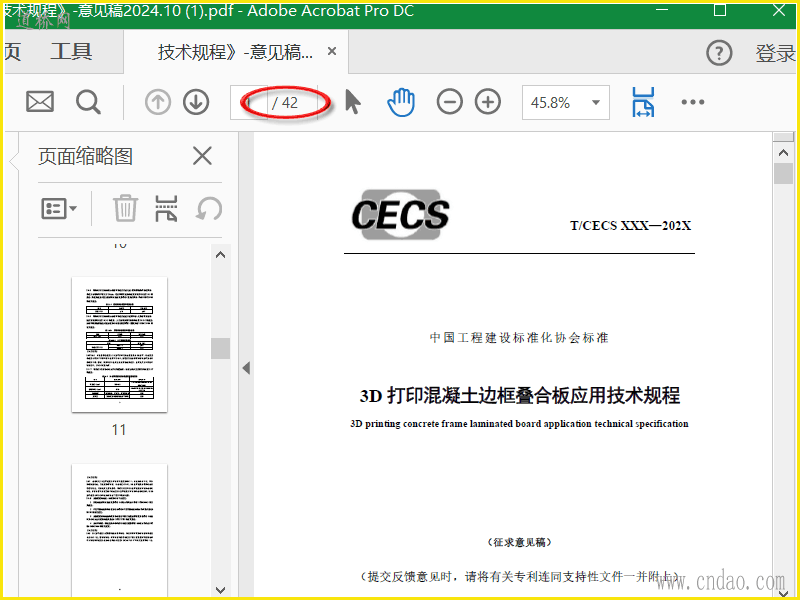Screen dimensions: 800x600
Task: Click the title 3D 打印混凝土边框叠合板应用技术规程
Action: click(519, 395)
